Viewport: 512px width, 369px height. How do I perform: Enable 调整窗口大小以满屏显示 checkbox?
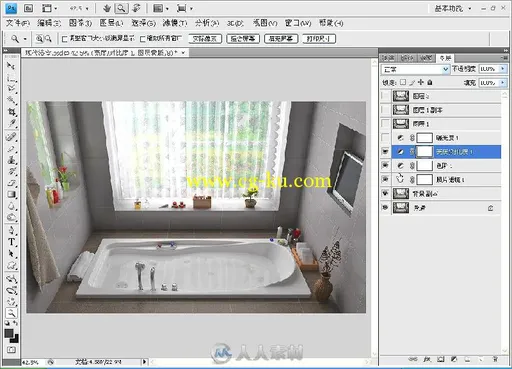65,39
